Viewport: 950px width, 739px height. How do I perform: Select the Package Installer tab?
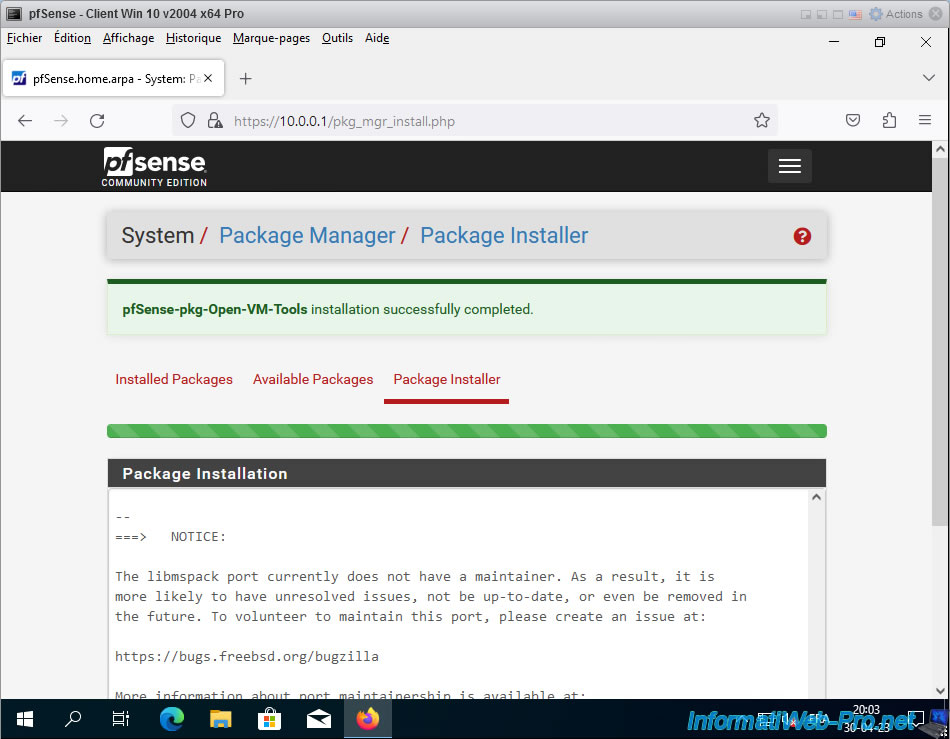coord(447,379)
